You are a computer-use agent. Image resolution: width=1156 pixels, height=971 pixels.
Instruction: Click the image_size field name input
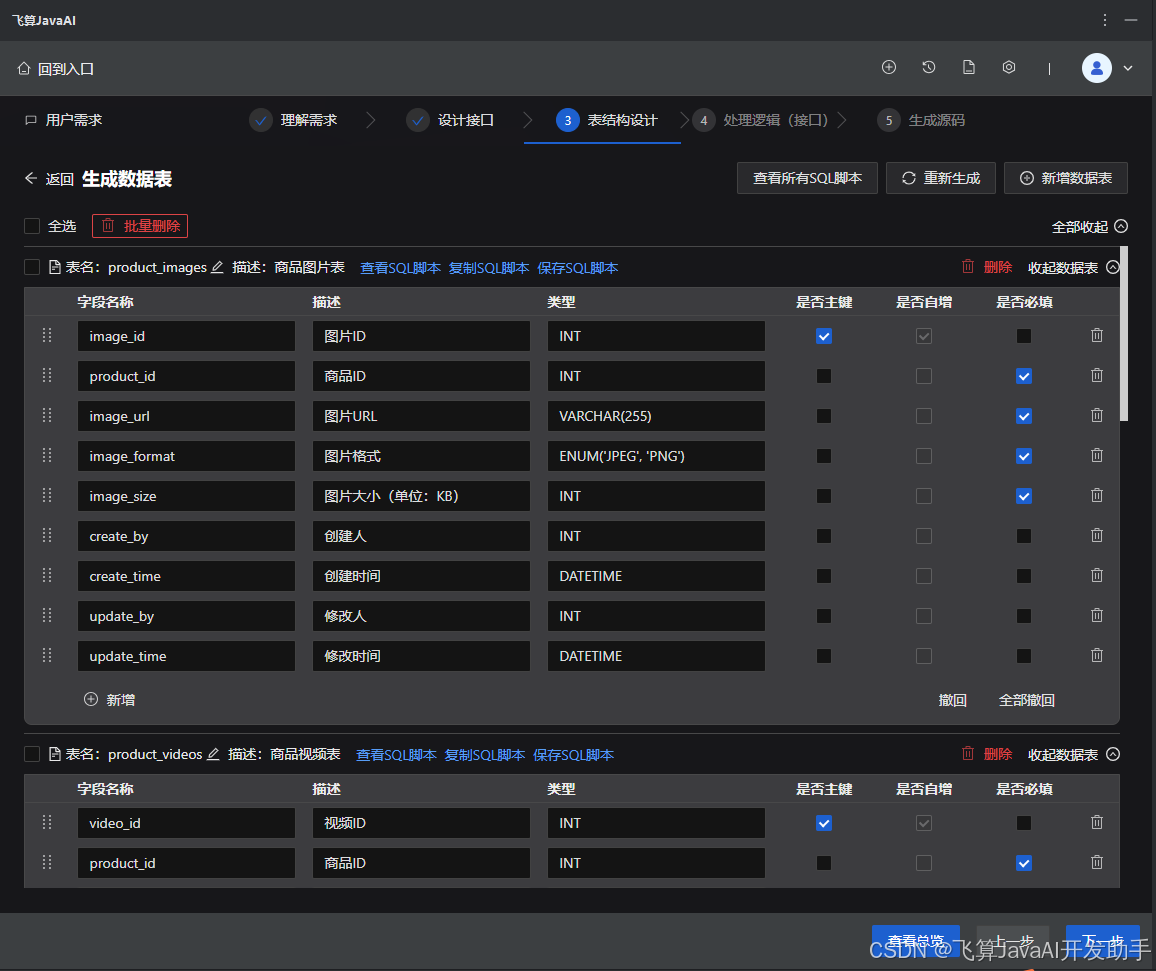point(185,496)
